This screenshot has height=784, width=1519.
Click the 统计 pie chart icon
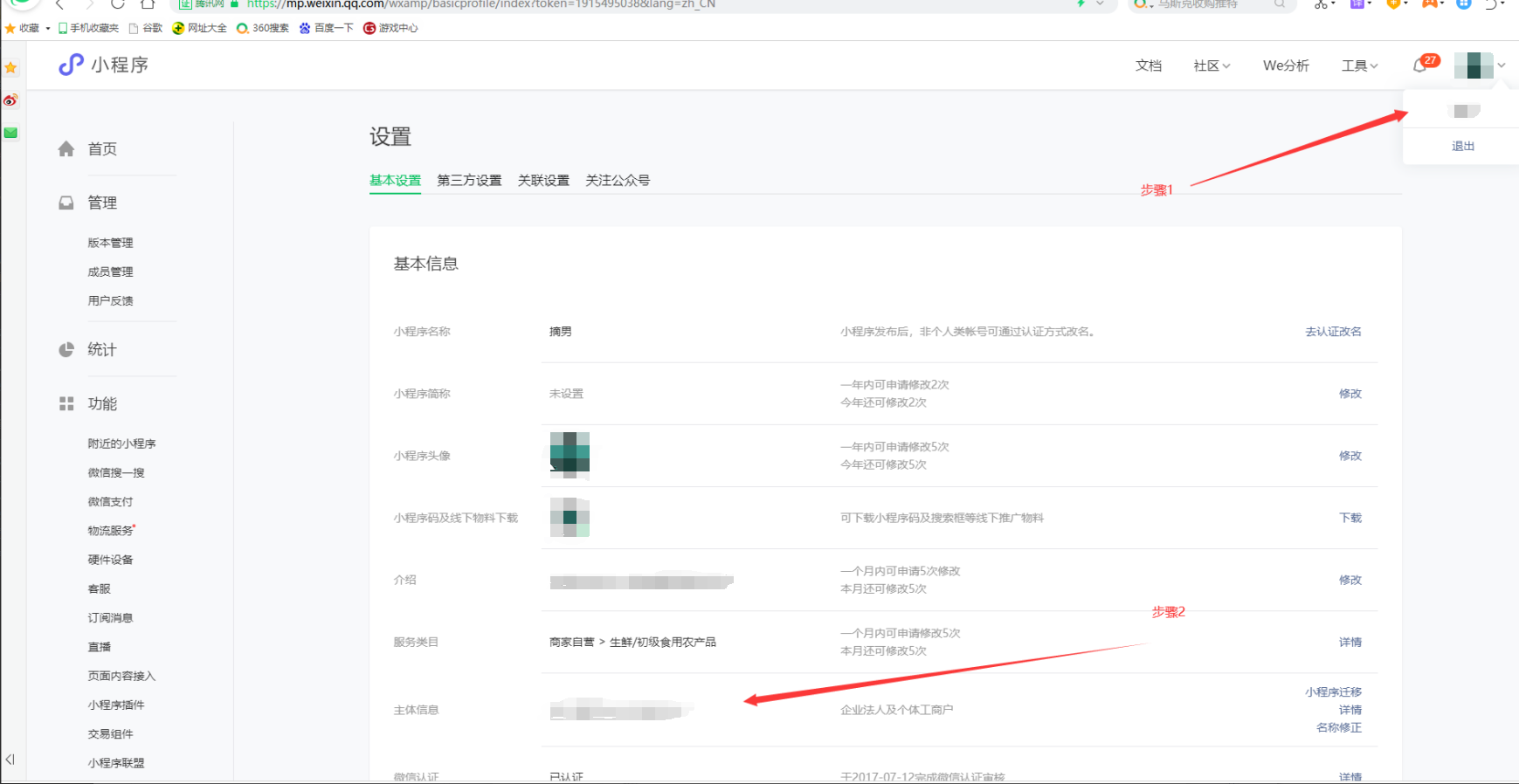(x=66, y=350)
